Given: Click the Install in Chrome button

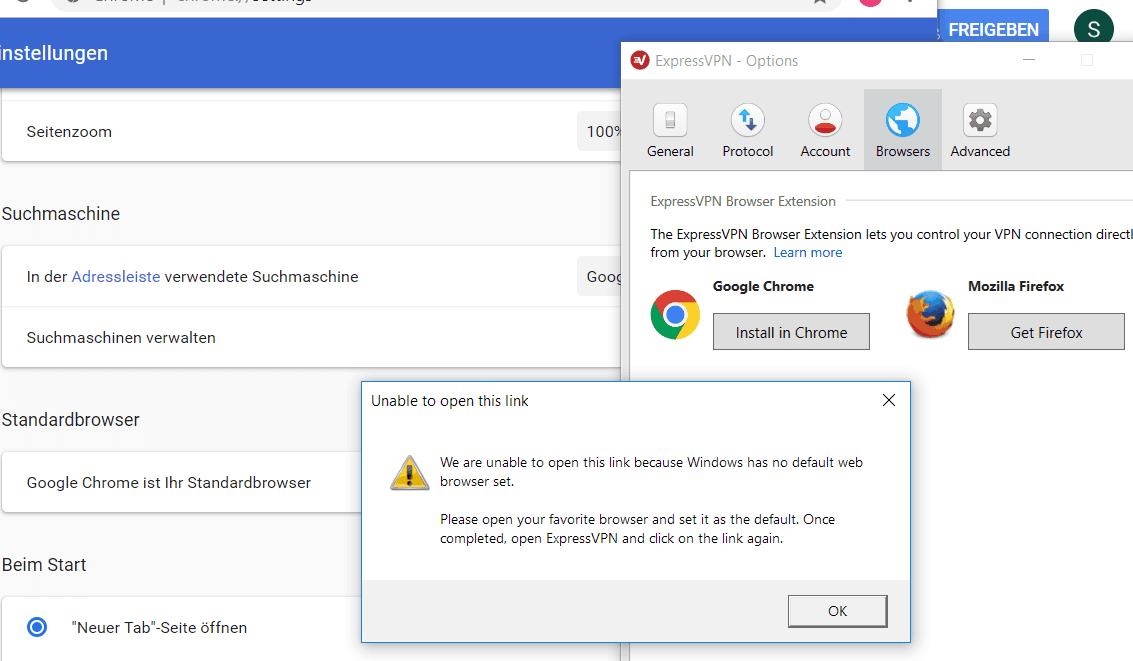Looking at the screenshot, I should (x=791, y=332).
